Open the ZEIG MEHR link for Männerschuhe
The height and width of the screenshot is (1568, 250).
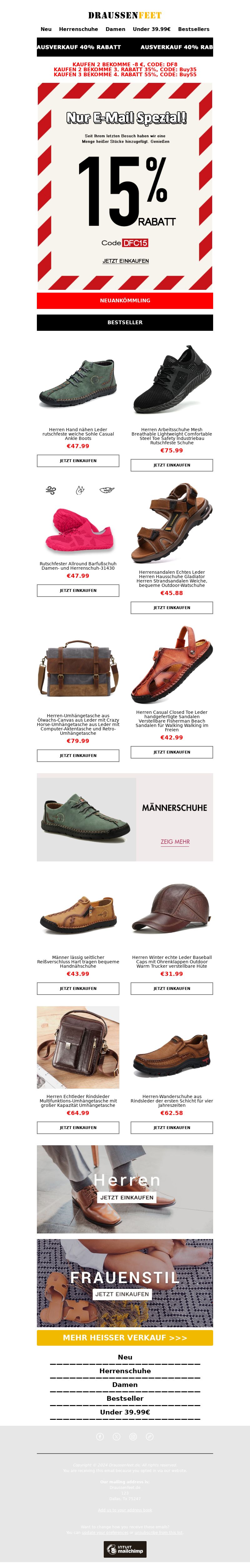click(175, 842)
